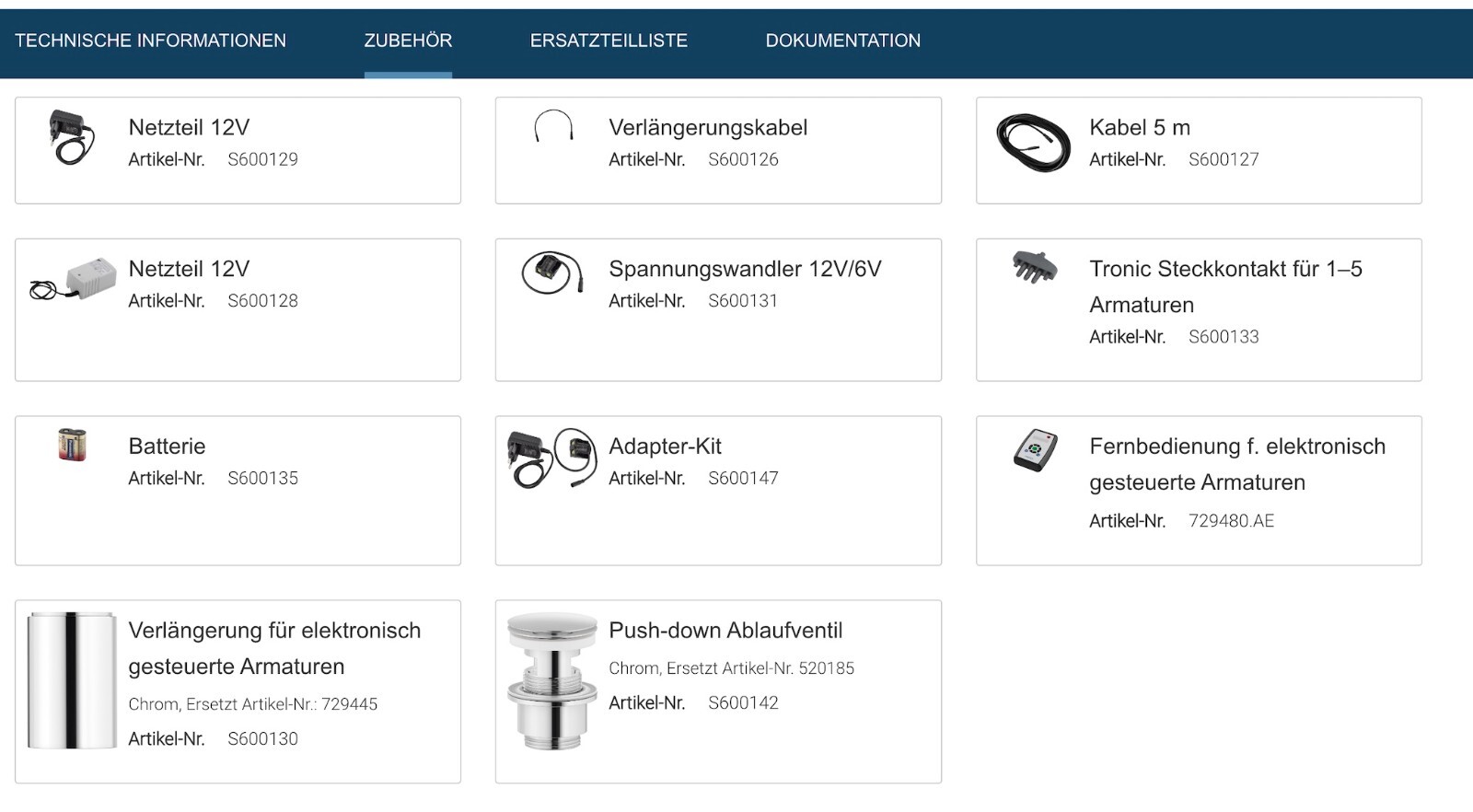
Task: Click the Push-down Ablaufventil drain image
Action: click(551, 680)
